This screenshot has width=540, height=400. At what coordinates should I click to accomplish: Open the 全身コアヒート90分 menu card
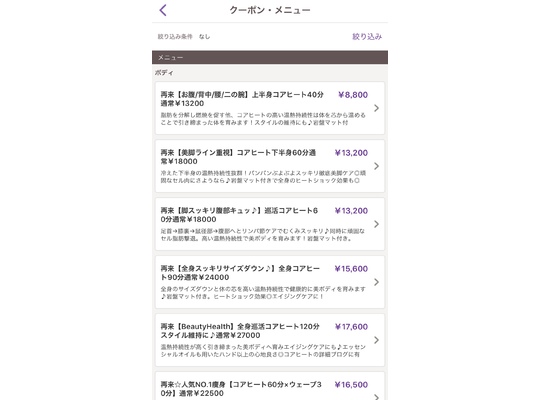point(270,282)
